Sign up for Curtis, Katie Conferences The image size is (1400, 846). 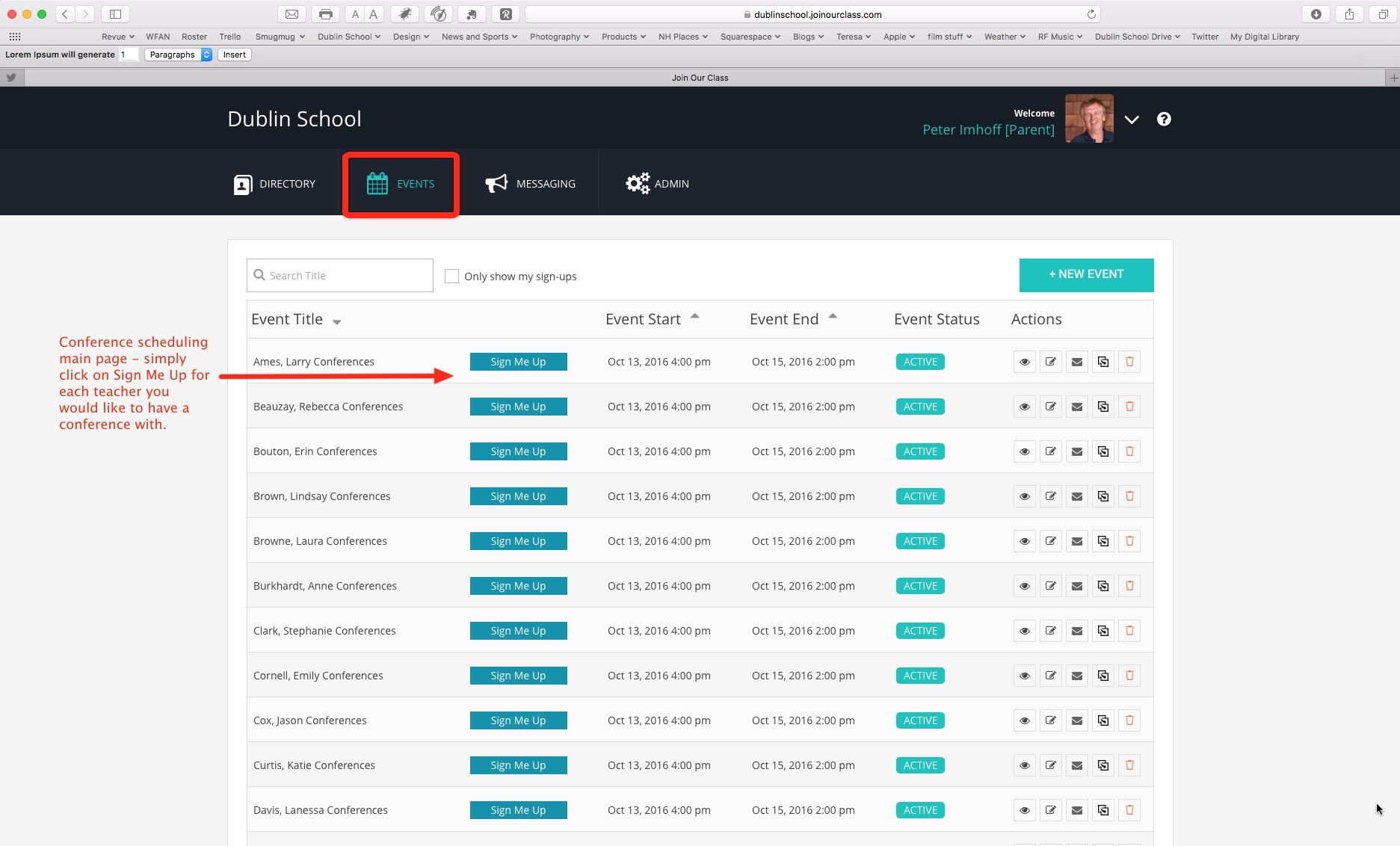click(x=518, y=765)
